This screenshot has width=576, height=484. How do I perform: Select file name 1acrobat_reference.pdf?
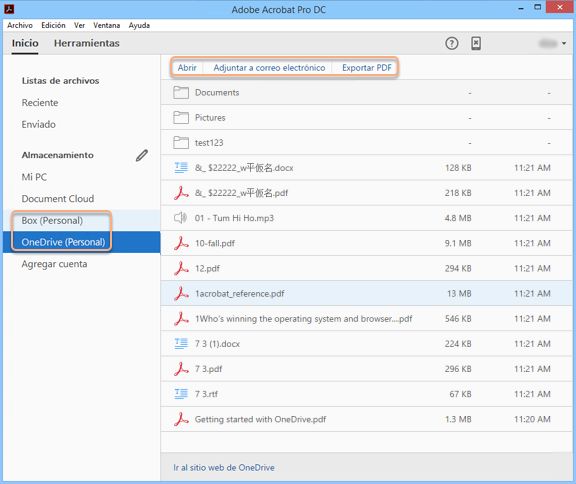pos(240,293)
